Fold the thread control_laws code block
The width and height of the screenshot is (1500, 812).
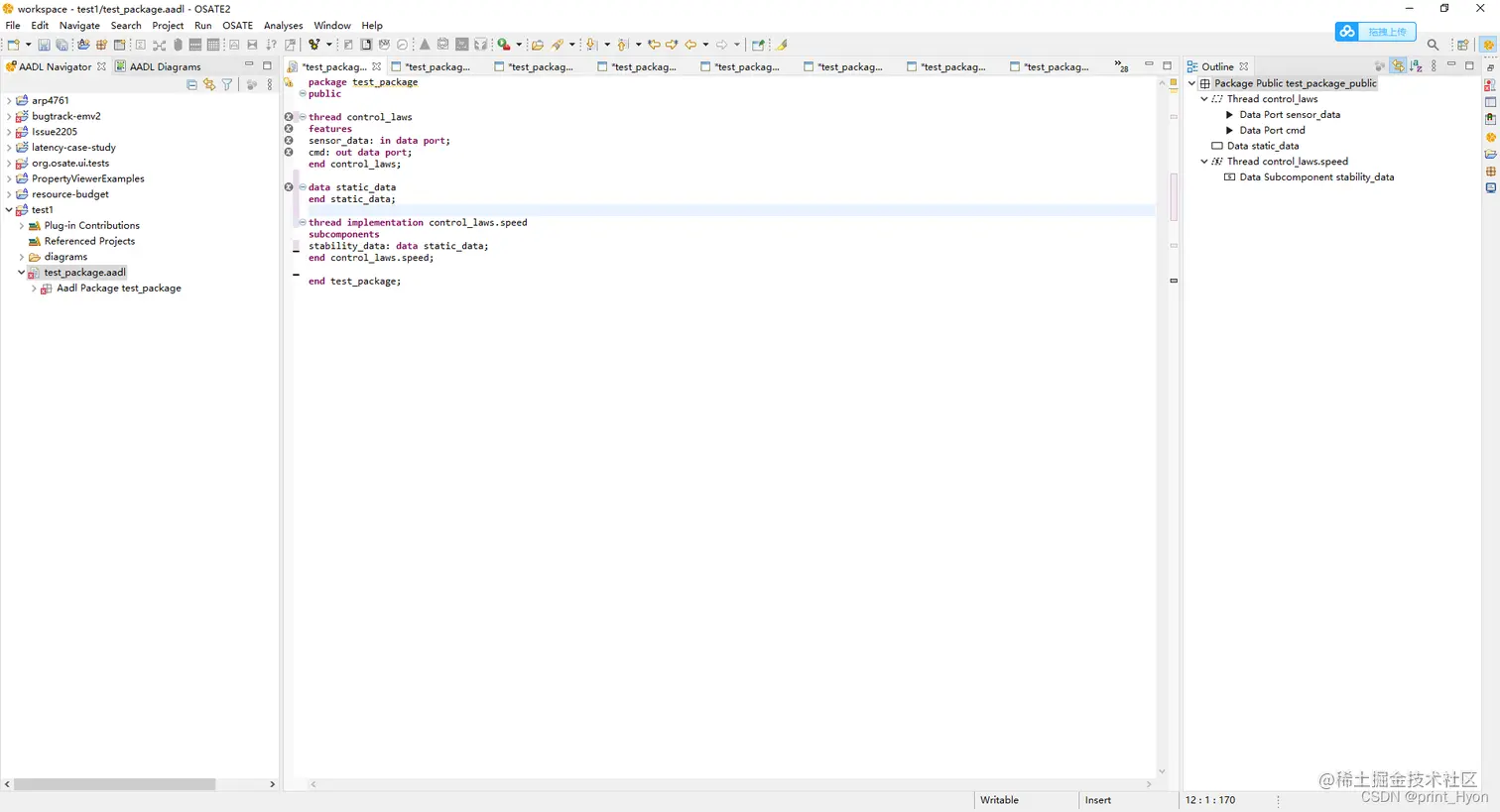[x=303, y=117]
